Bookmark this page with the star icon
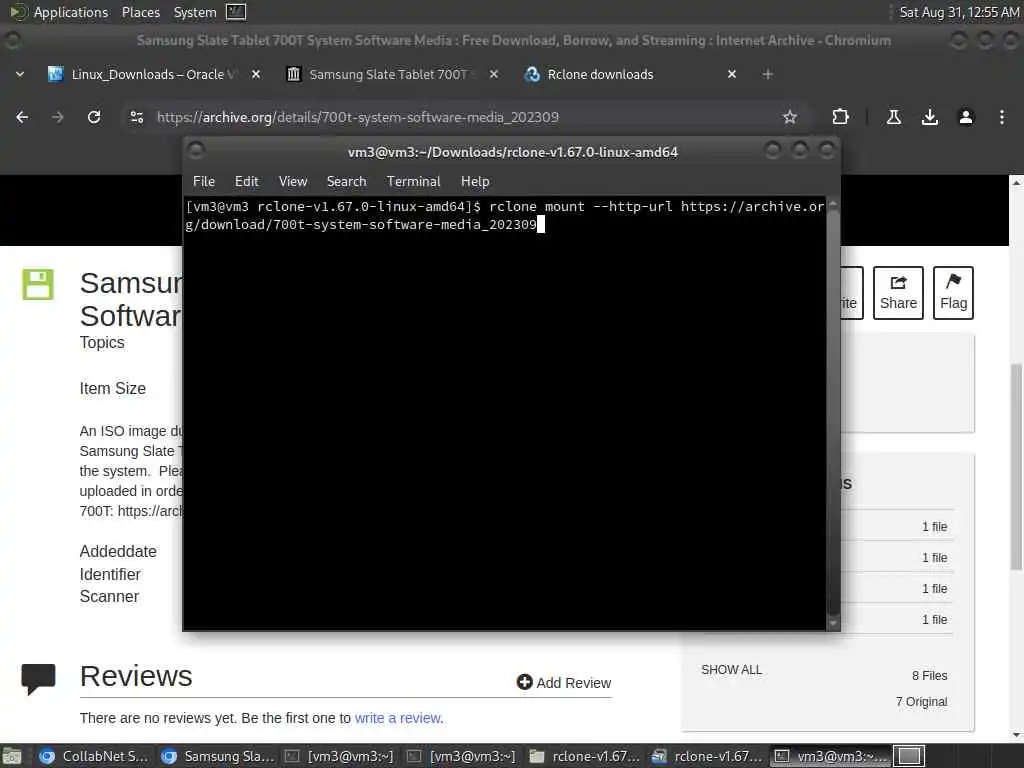1024x768 pixels. tap(790, 117)
